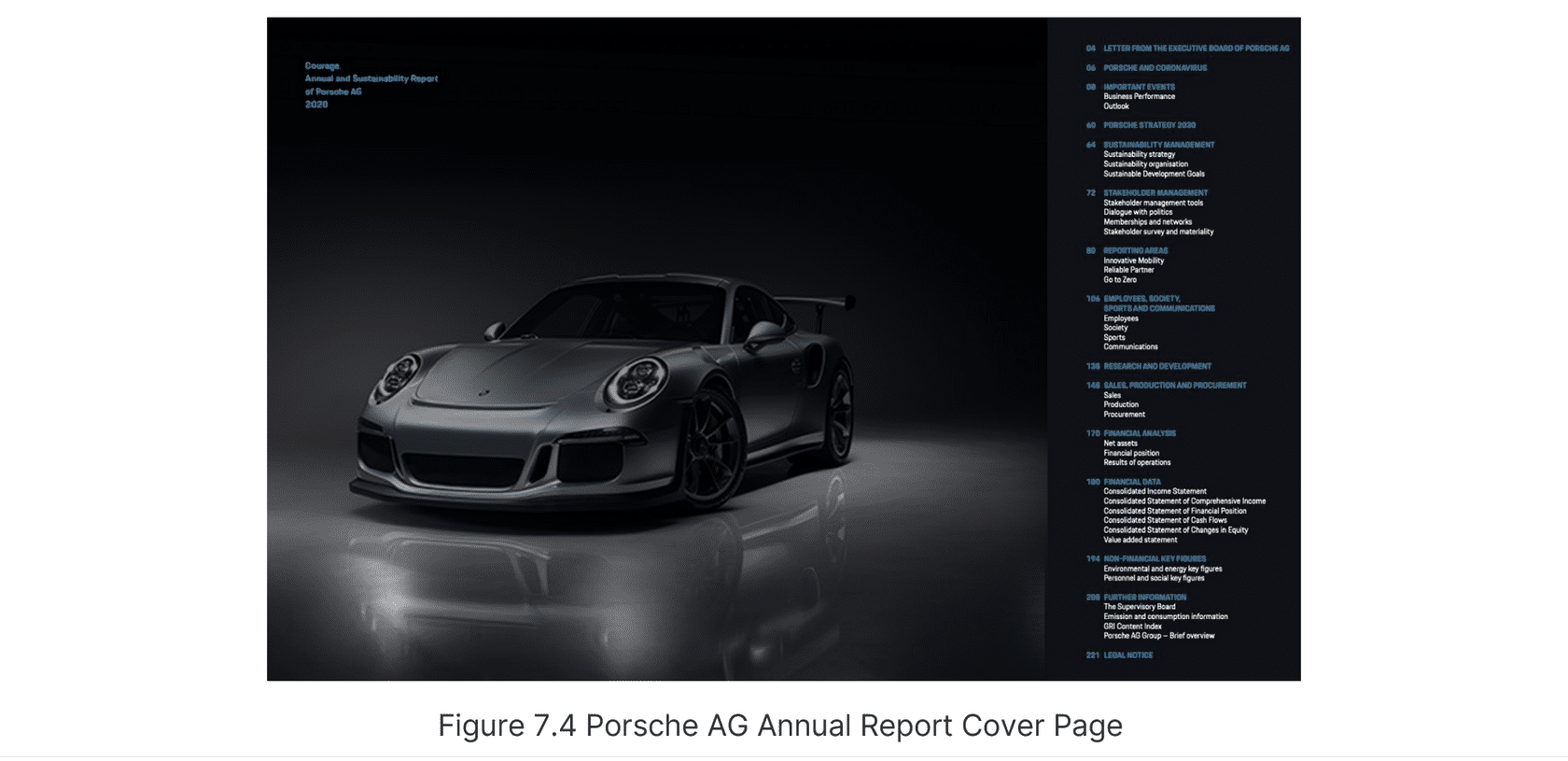Click 'Stakeholder management tools'
The height and width of the screenshot is (761, 1568).
(1154, 203)
